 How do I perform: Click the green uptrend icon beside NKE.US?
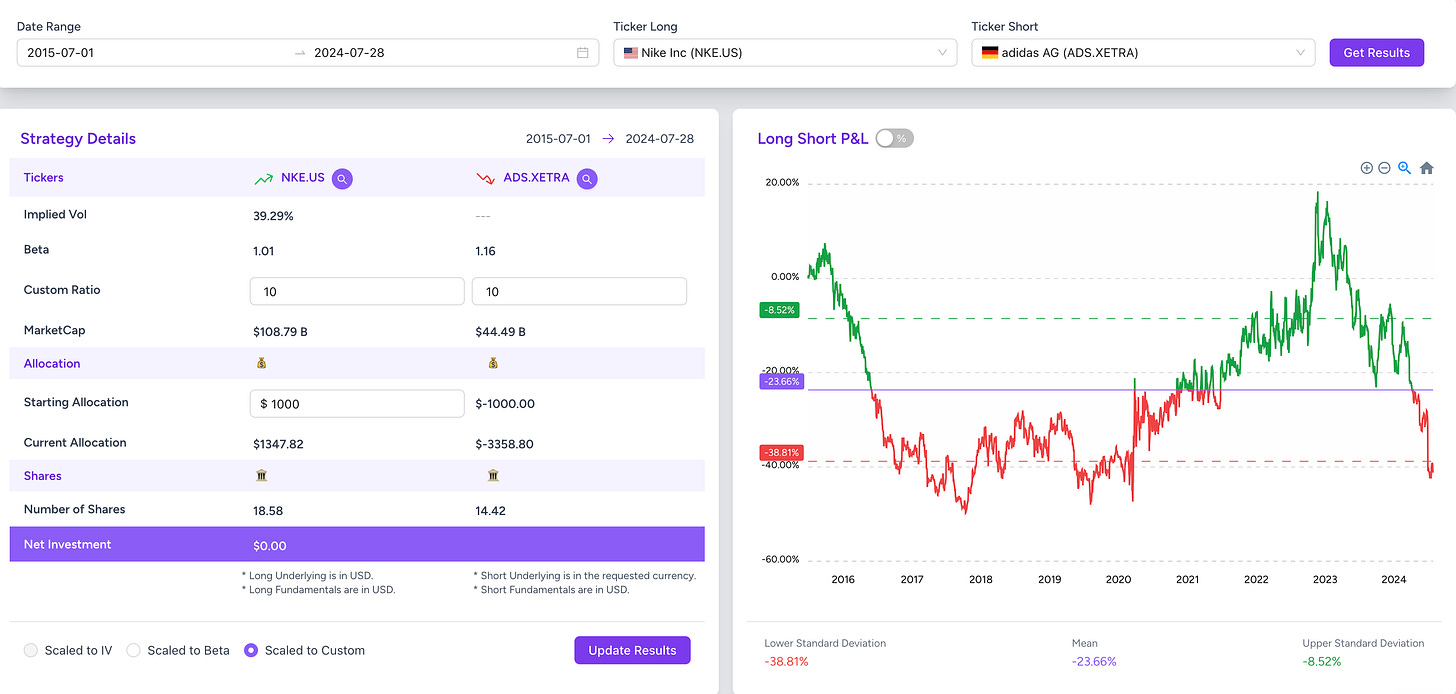click(x=263, y=179)
